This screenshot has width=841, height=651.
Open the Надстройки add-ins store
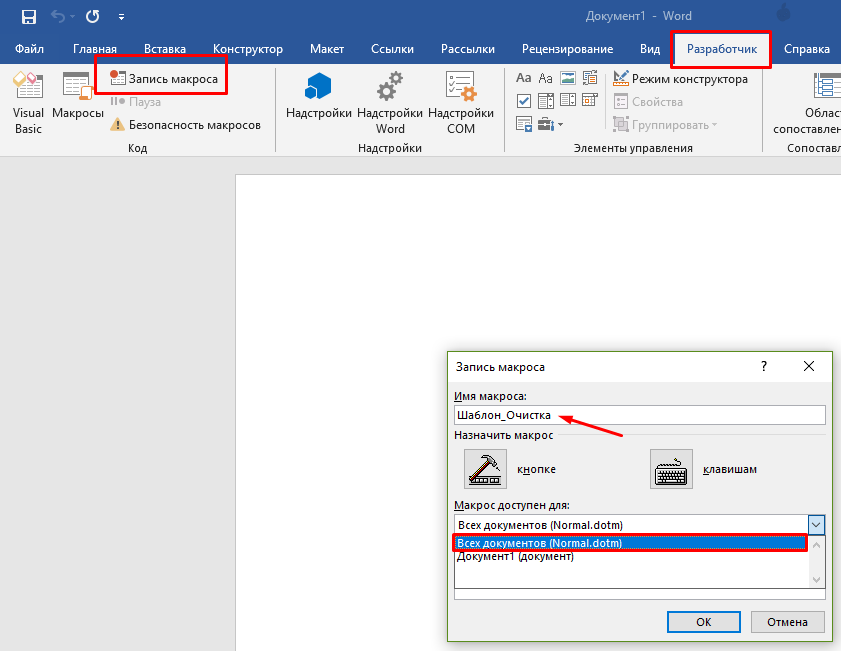point(318,102)
